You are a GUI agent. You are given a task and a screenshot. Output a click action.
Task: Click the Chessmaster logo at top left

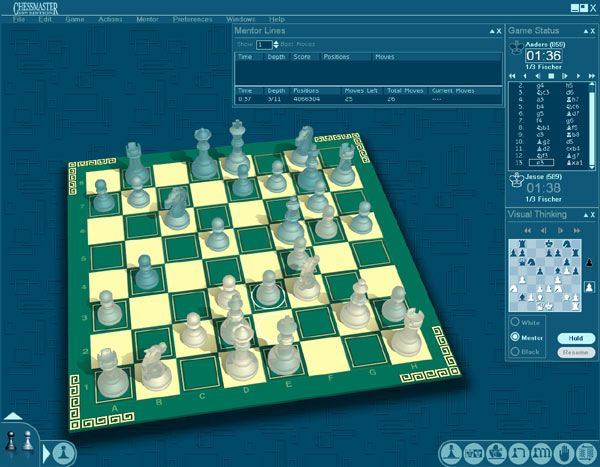pos(36,8)
